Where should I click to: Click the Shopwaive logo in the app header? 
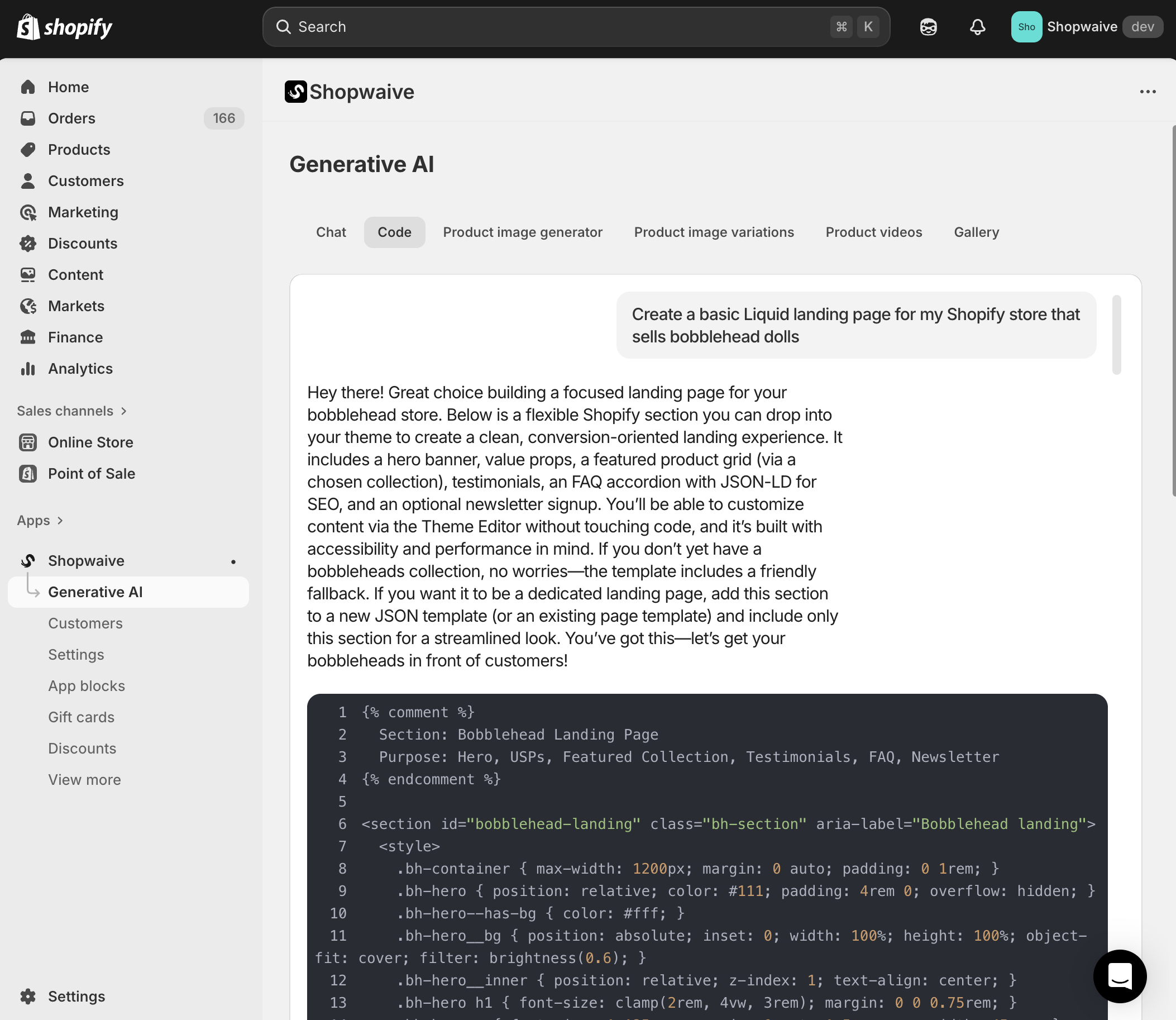296,92
